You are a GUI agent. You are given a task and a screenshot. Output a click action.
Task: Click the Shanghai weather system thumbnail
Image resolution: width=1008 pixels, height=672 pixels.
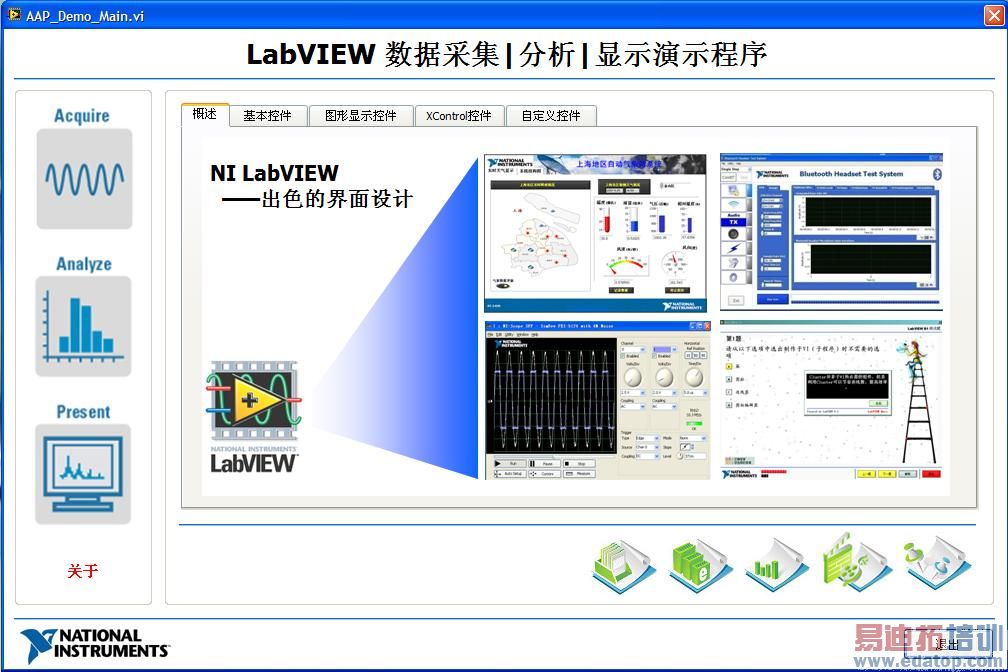(595, 233)
